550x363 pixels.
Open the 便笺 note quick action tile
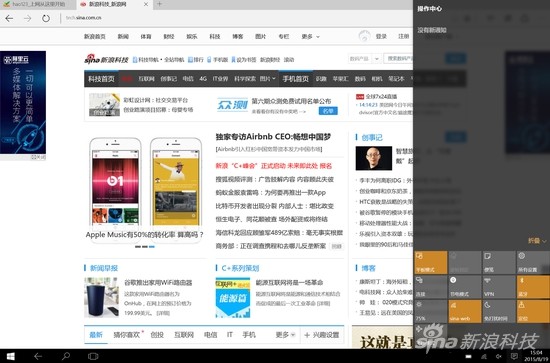coord(498,262)
